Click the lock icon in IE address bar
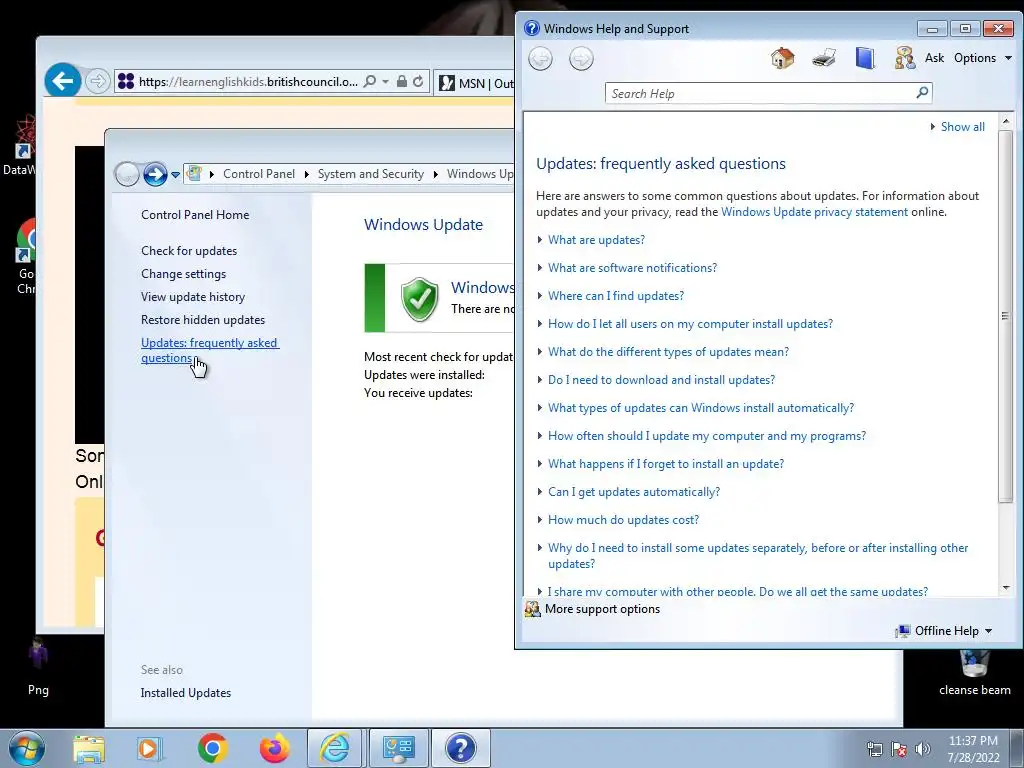1024x768 pixels. coord(402,82)
